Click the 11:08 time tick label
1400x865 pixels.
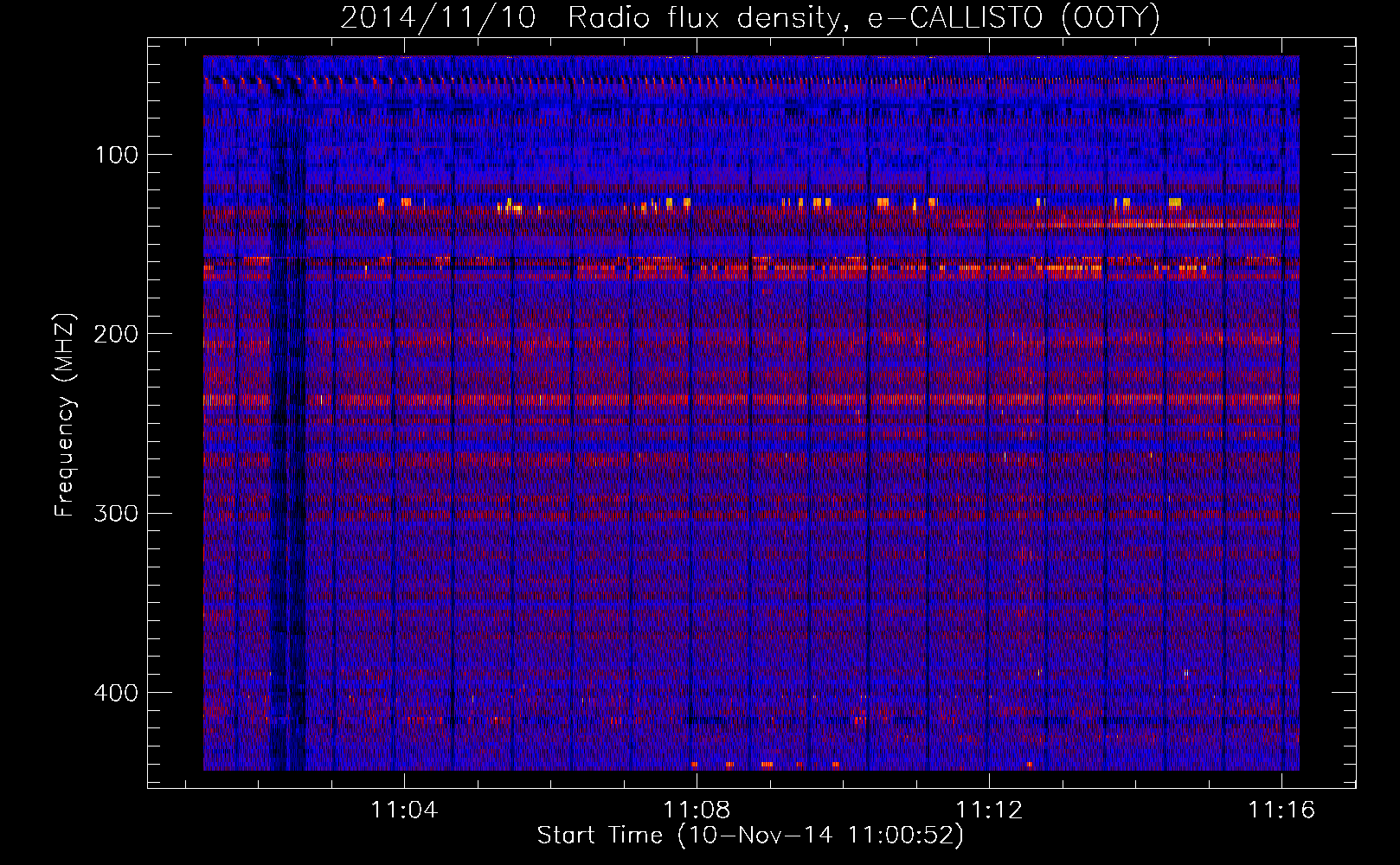click(697, 810)
